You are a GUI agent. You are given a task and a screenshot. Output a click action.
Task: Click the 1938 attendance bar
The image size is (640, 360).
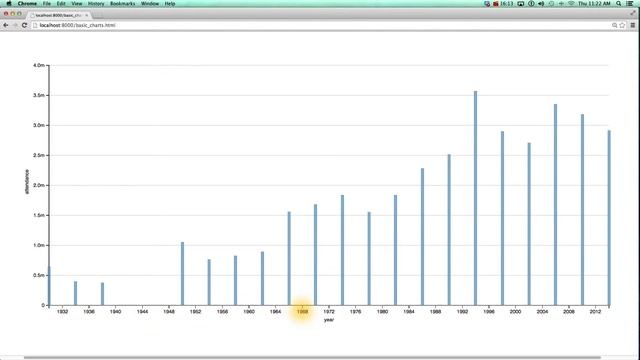pyautogui.click(x=102, y=294)
